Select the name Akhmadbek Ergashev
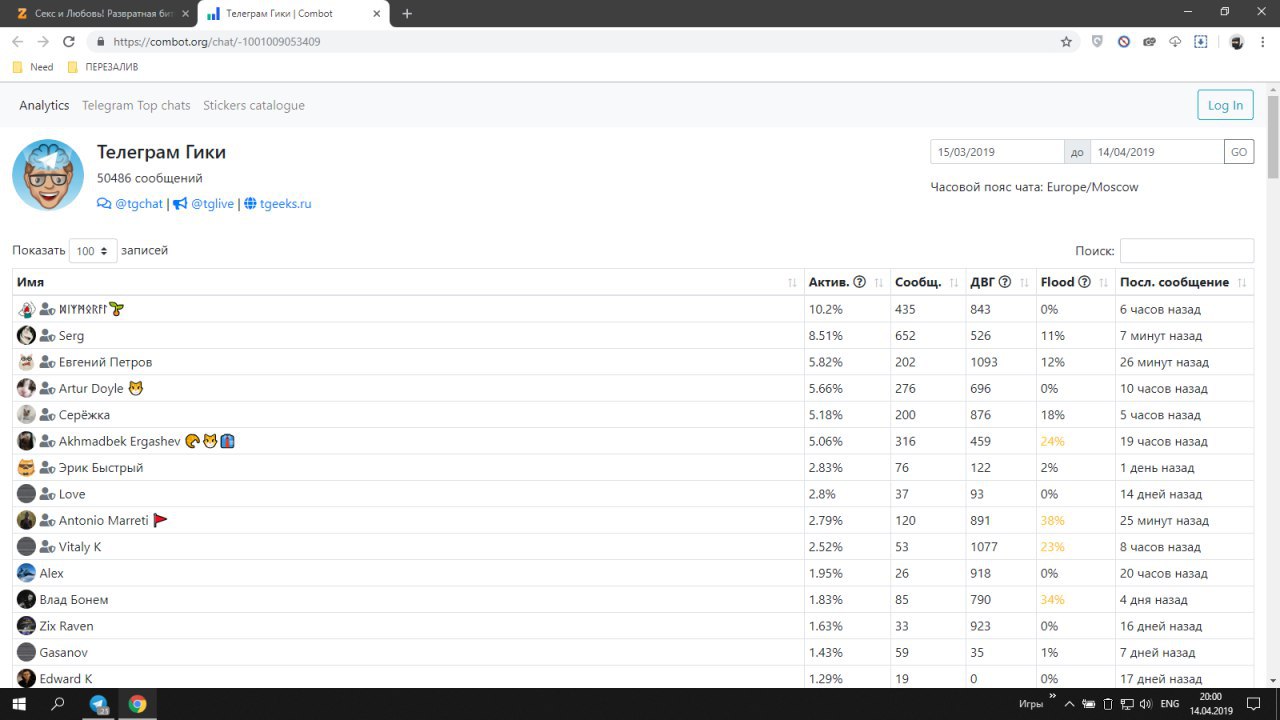 pyautogui.click(x=120, y=441)
